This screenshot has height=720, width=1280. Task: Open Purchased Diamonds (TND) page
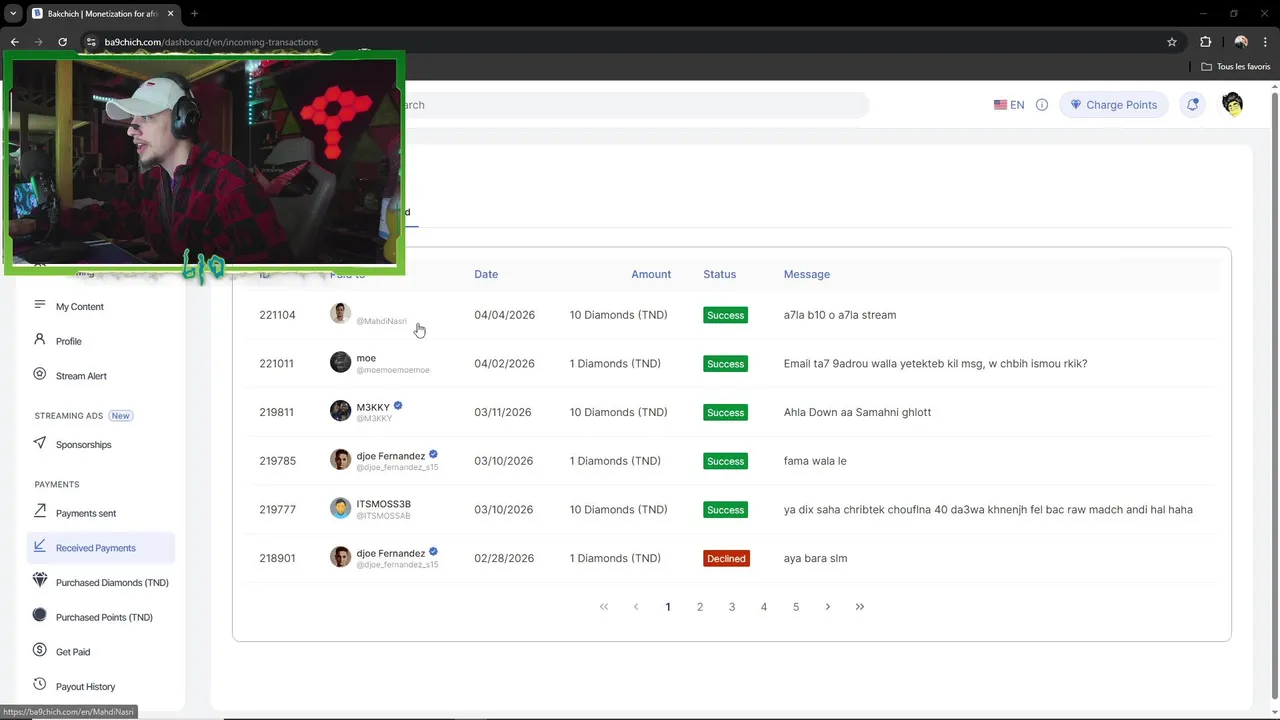(x=112, y=583)
